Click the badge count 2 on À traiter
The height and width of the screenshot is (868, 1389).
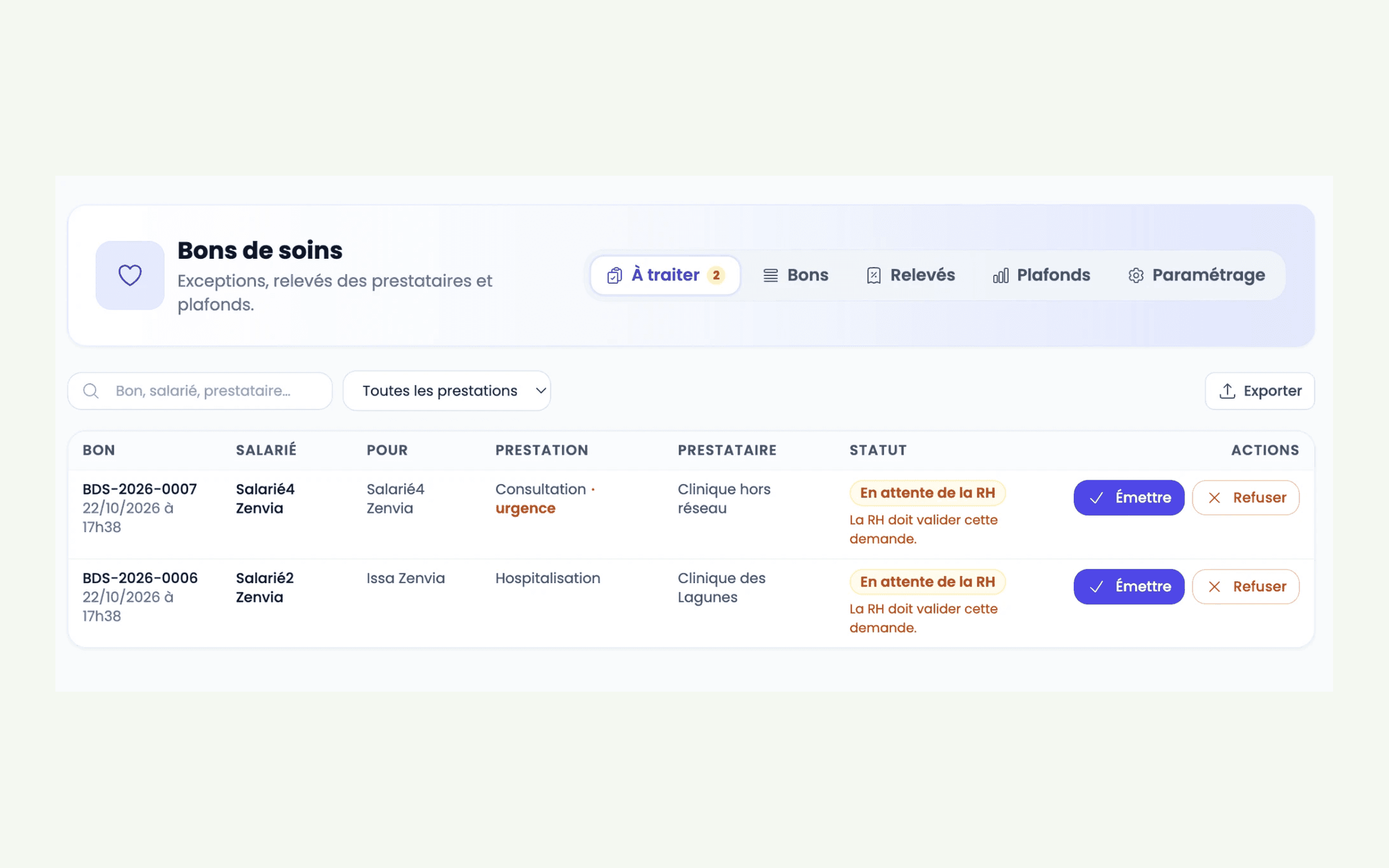716,276
